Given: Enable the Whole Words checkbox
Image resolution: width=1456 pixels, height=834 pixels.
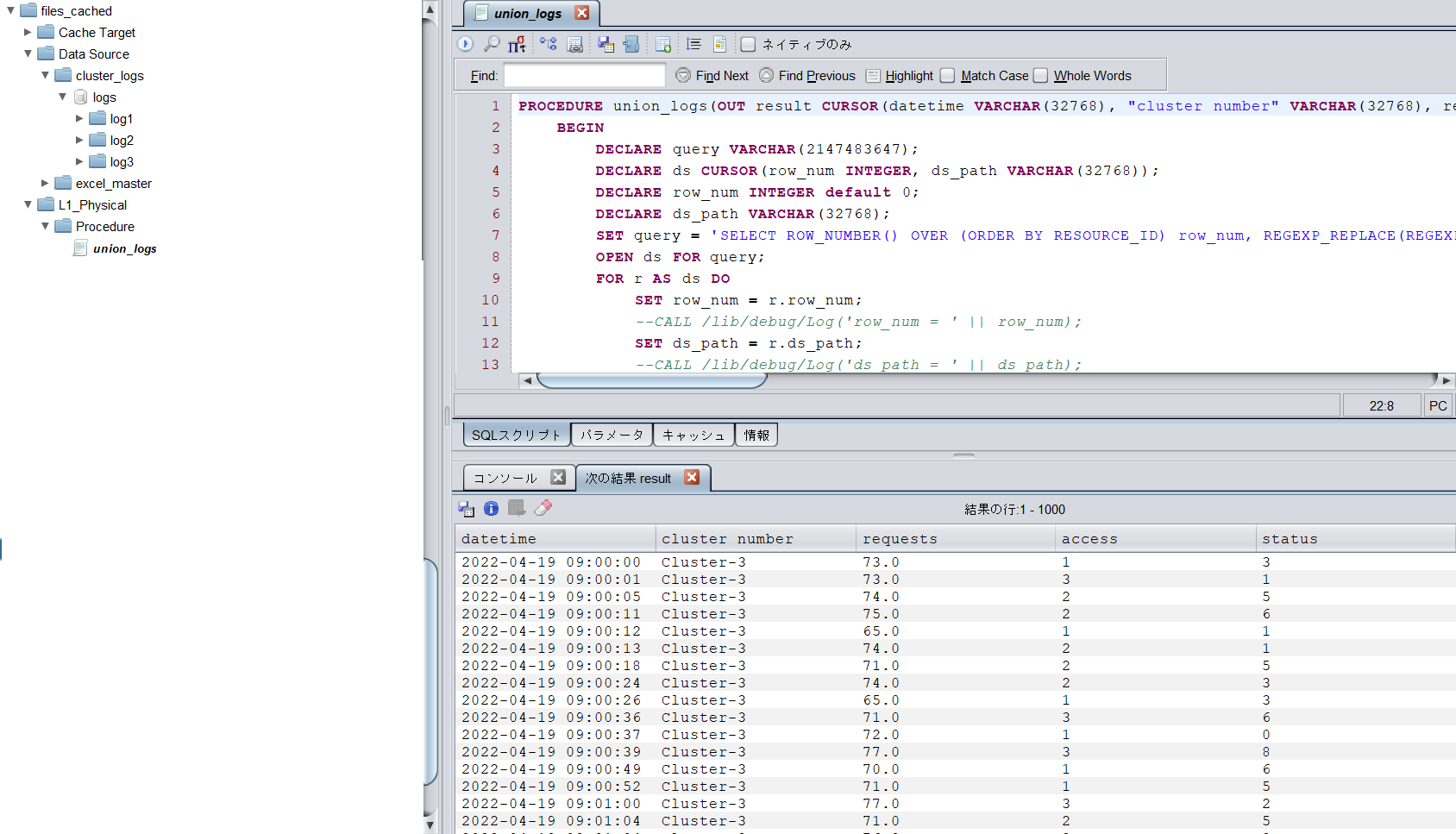Looking at the screenshot, I should [x=1040, y=76].
